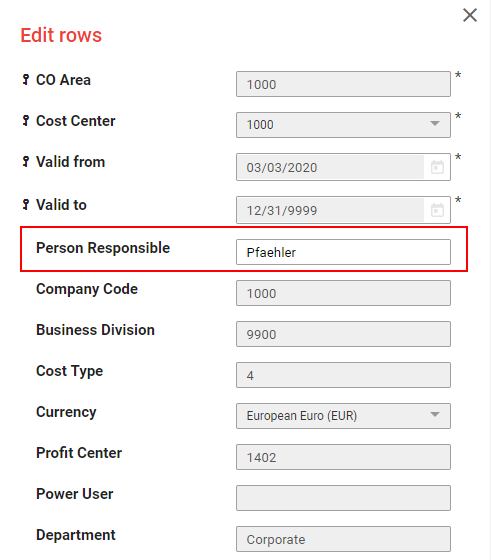Click the Profit Center field
The width and height of the screenshot is (491, 560).
pyautogui.click(x=343, y=457)
